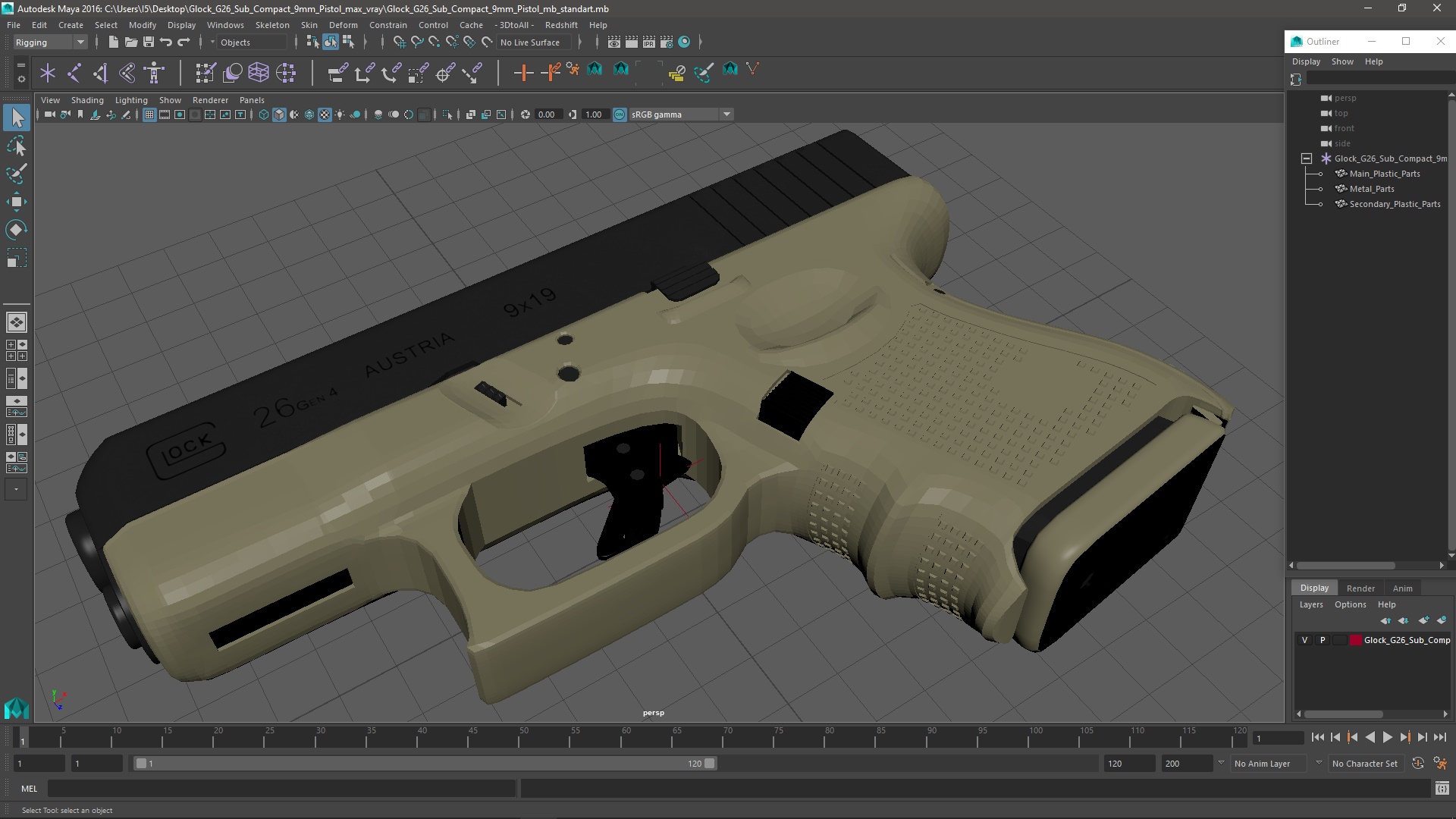Open the shelf gear options menu
This screenshot has height=819, width=1456.
(x=20, y=78)
